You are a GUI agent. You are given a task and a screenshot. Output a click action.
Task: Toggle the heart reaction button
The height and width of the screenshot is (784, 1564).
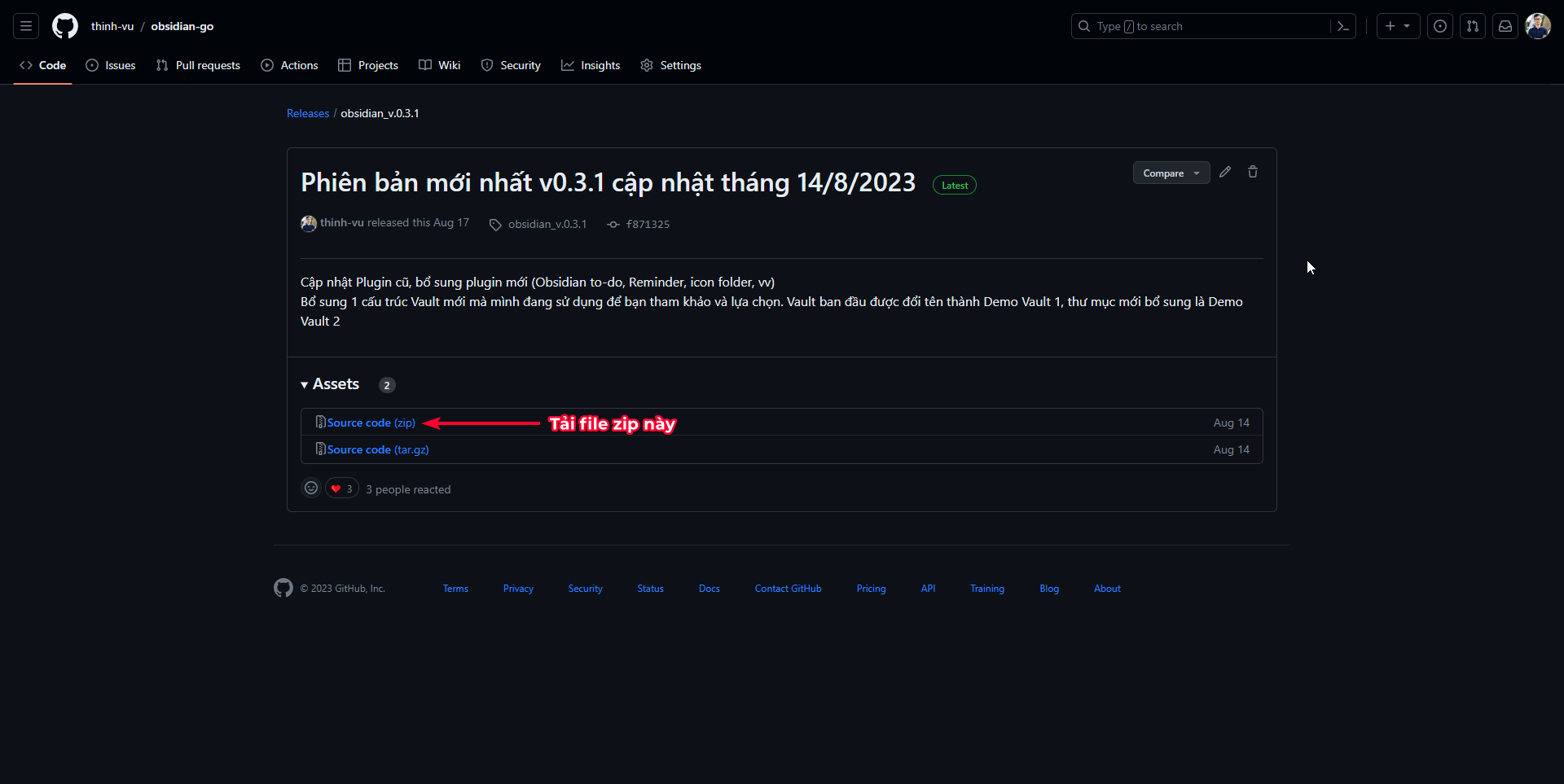(341, 488)
